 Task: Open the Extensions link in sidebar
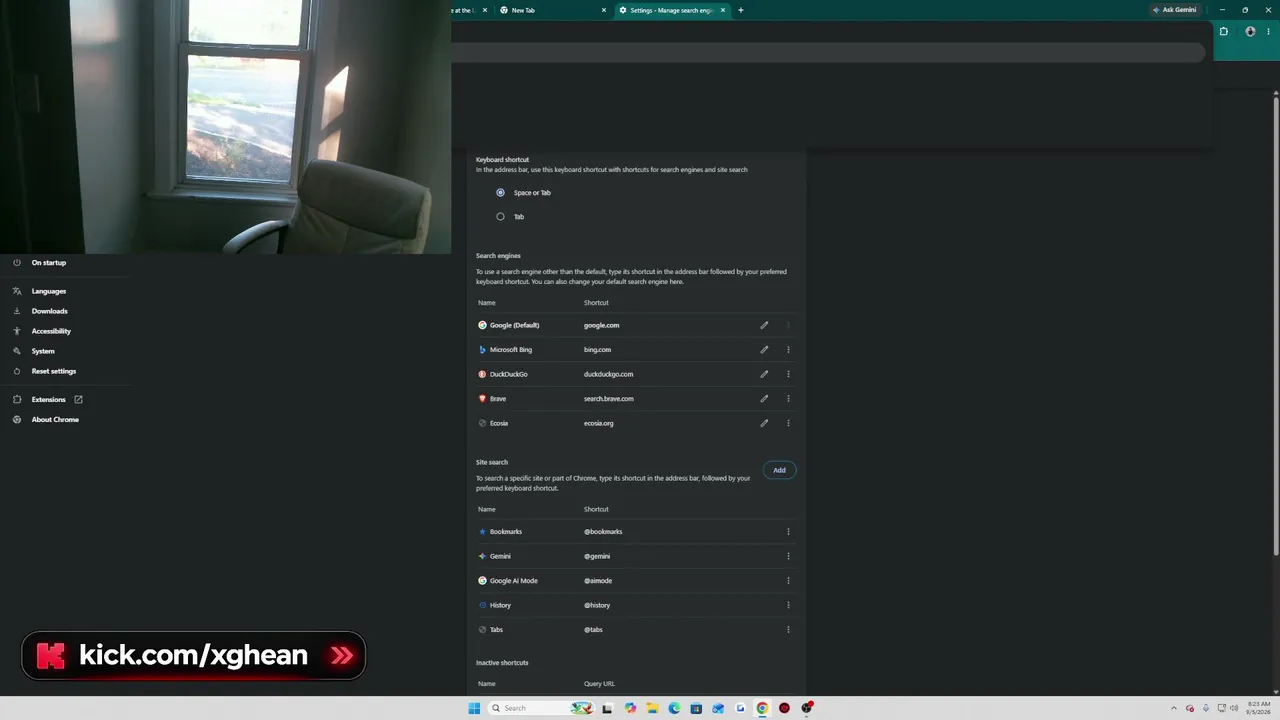(49, 399)
